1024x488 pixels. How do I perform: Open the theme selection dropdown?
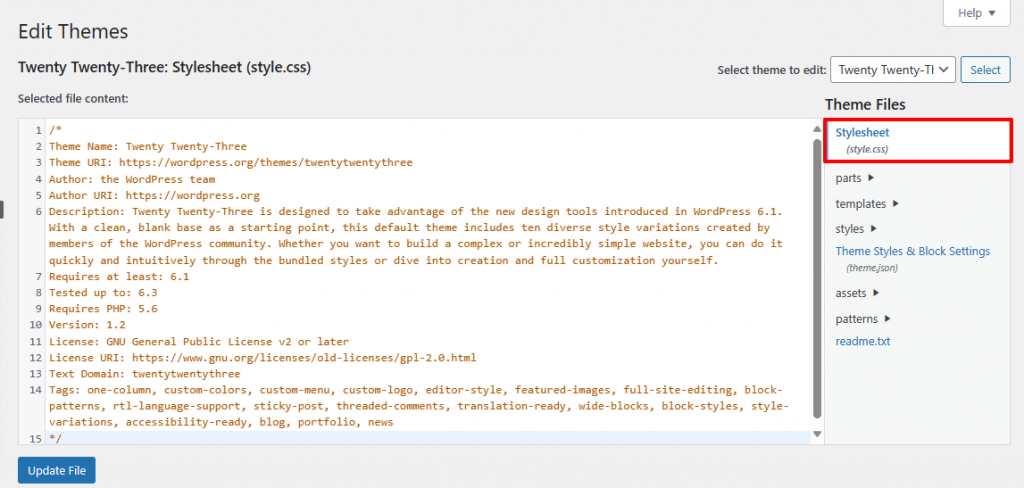[x=893, y=70]
